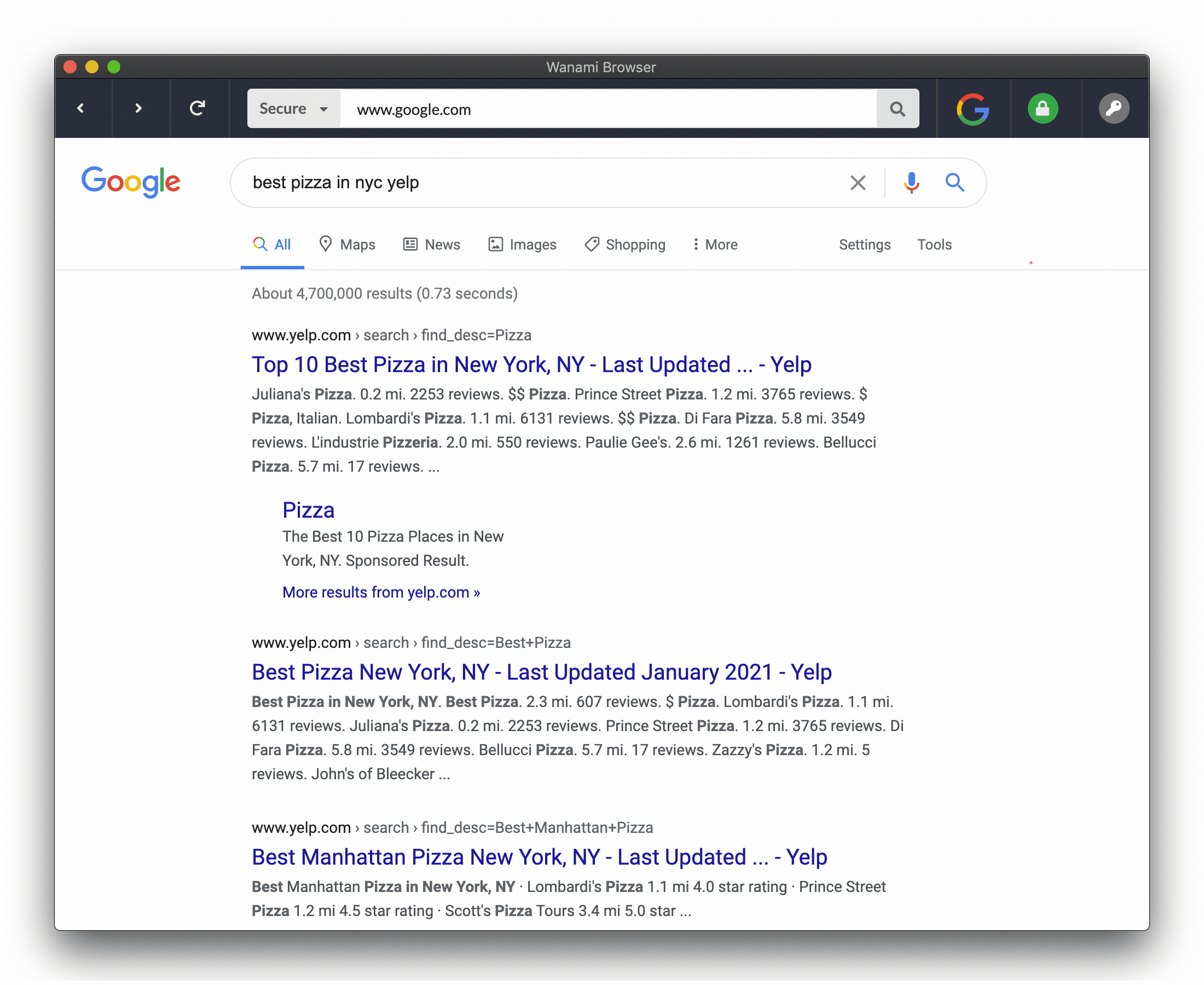Click the 'More results from yelp.com' link
Viewport: 1204px width, 985px height.
pyautogui.click(x=382, y=592)
